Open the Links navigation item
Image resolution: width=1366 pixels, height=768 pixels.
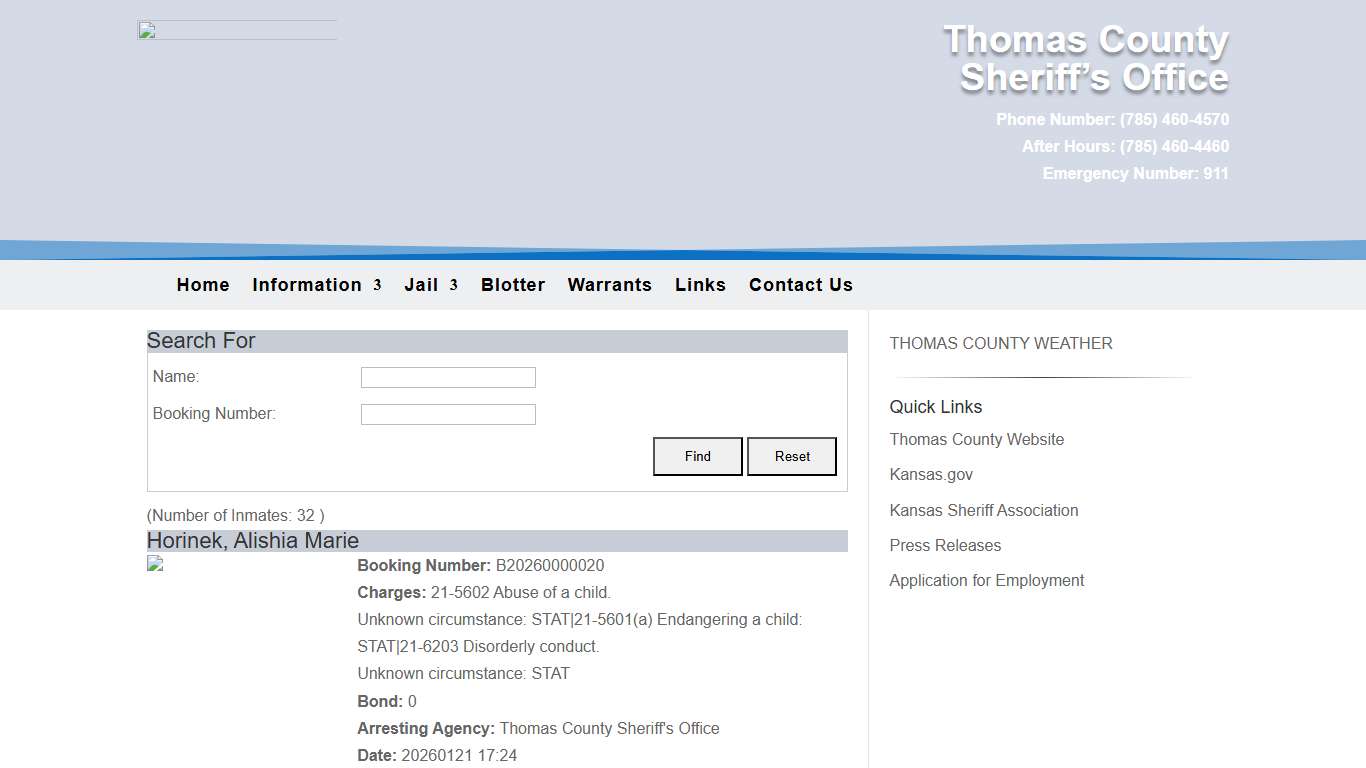700,285
